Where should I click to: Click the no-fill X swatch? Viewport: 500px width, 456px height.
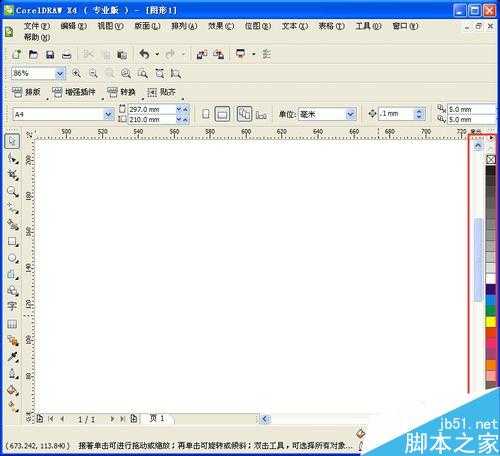(x=490, y=160)
